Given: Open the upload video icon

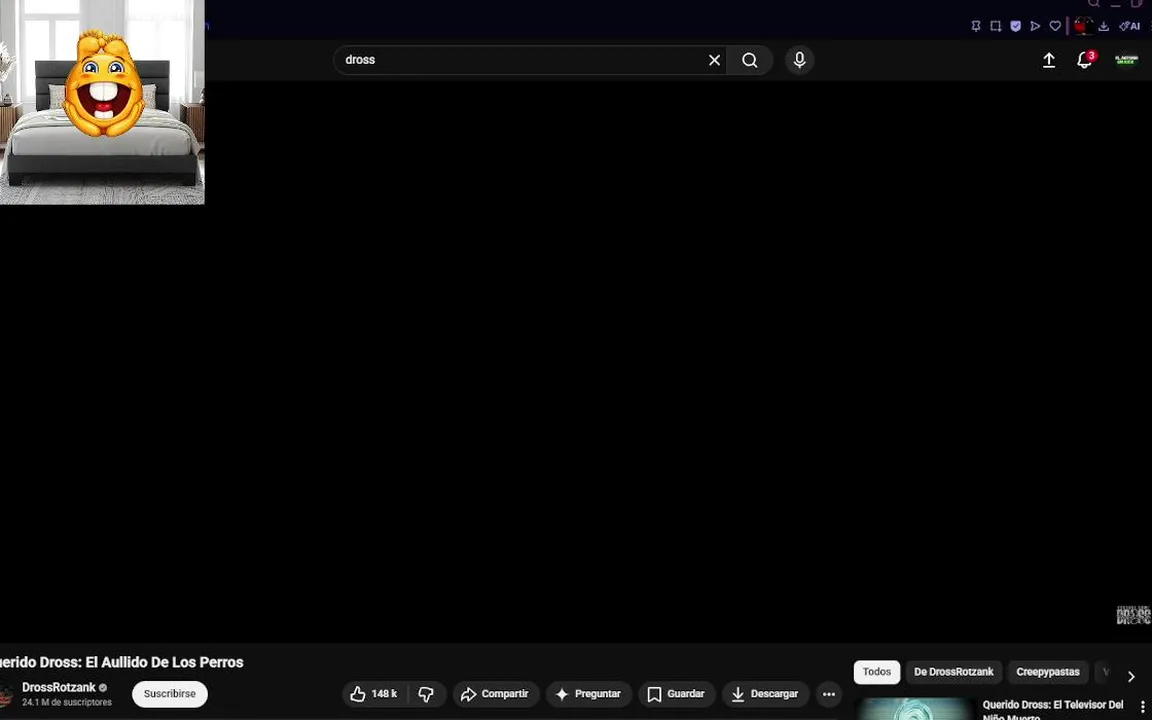Looking at the screenshot, I should click(x=1049, y=60).
